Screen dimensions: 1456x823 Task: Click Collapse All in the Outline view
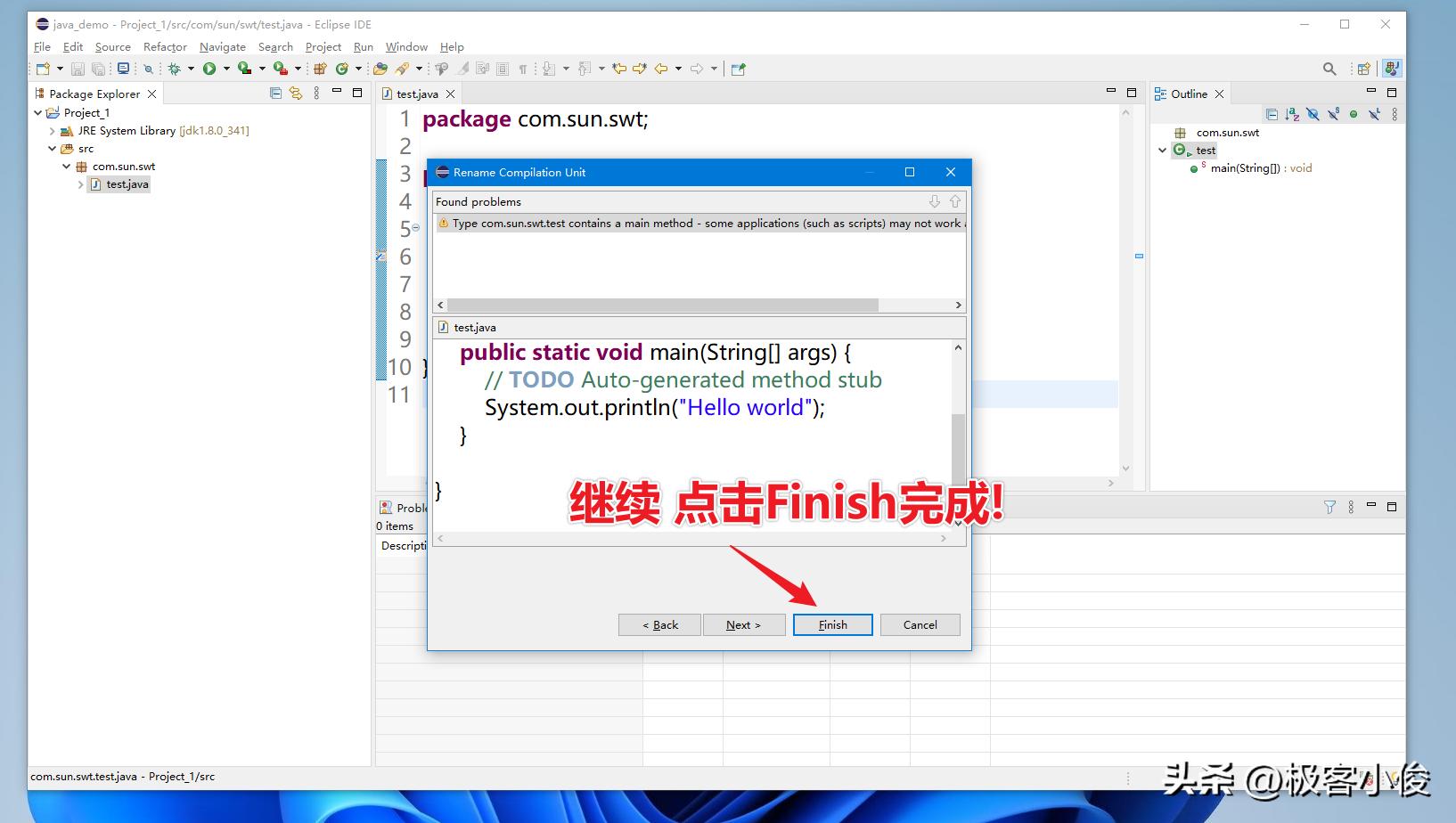tap(1272, 114)
